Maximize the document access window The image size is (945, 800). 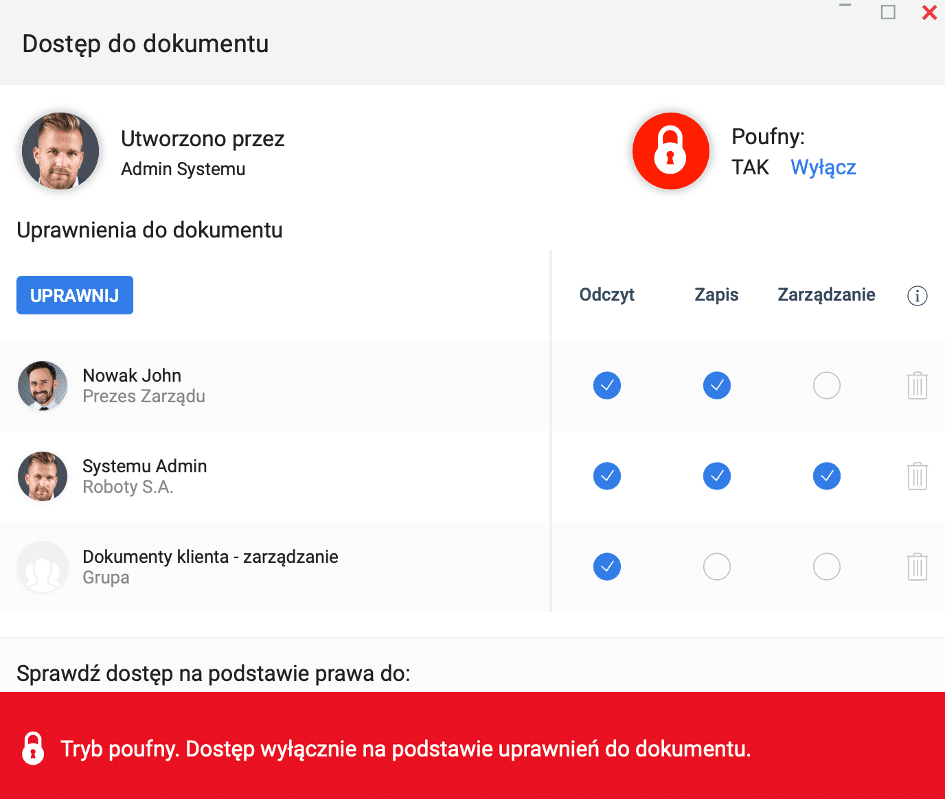tap(888, 12)
